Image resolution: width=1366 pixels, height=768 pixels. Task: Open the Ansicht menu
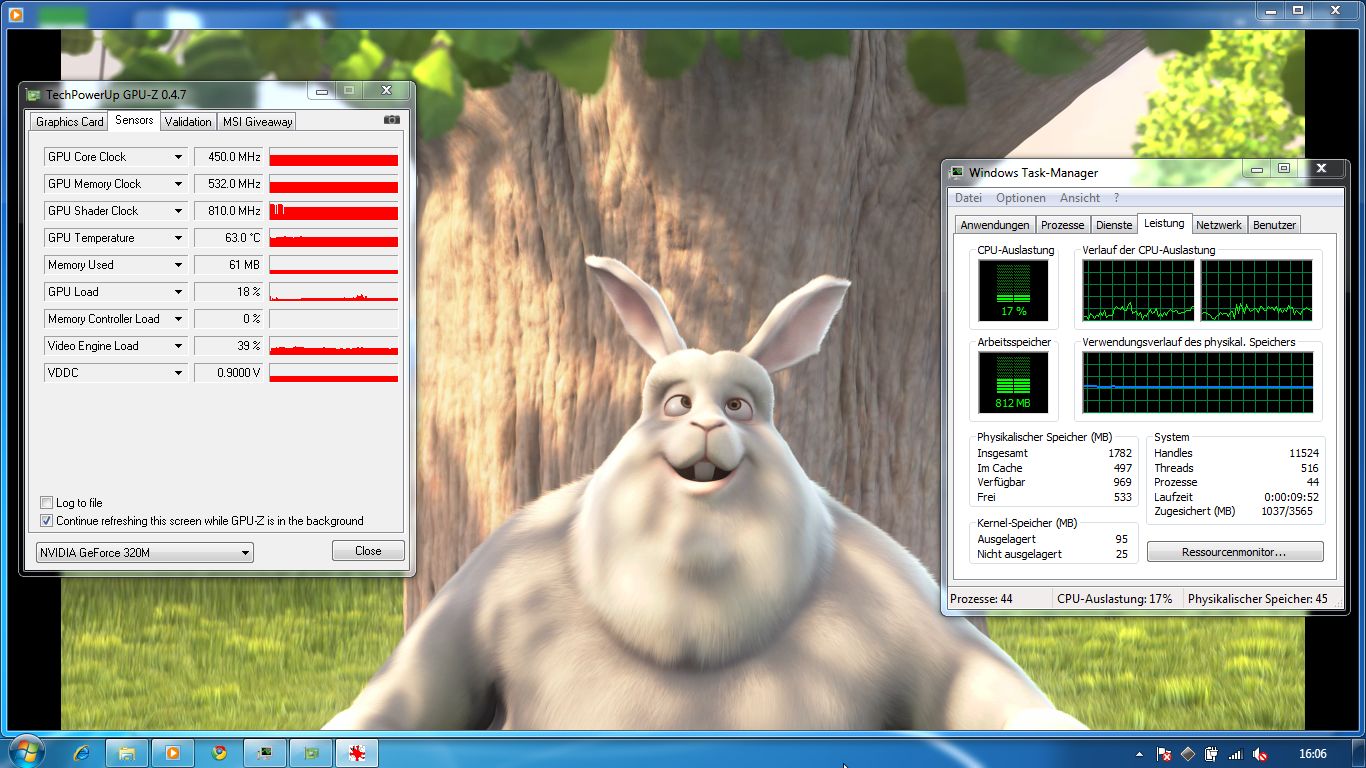tap(1080, 198)
